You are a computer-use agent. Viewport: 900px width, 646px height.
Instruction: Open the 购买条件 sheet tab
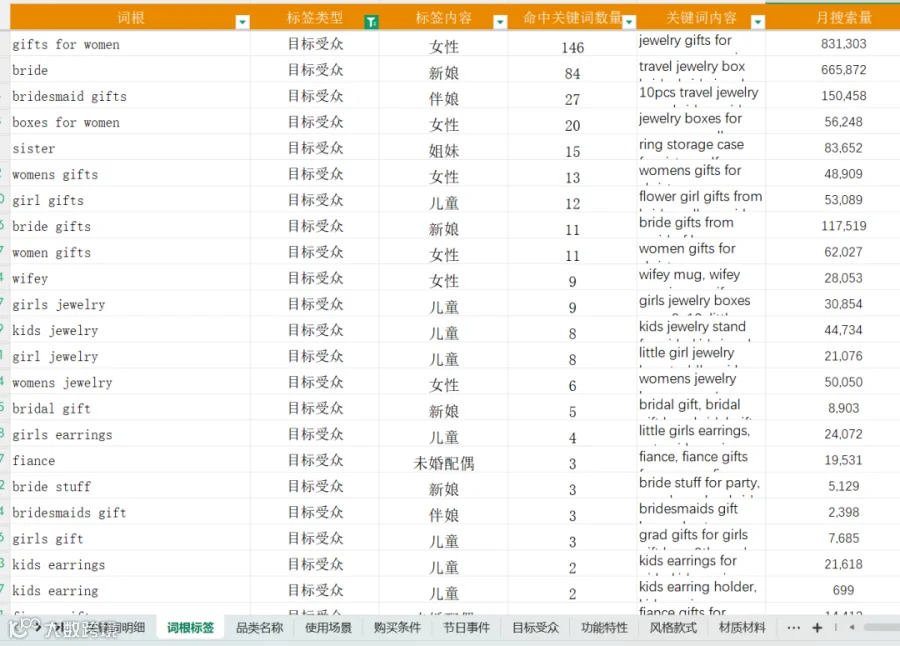point(397,628)
